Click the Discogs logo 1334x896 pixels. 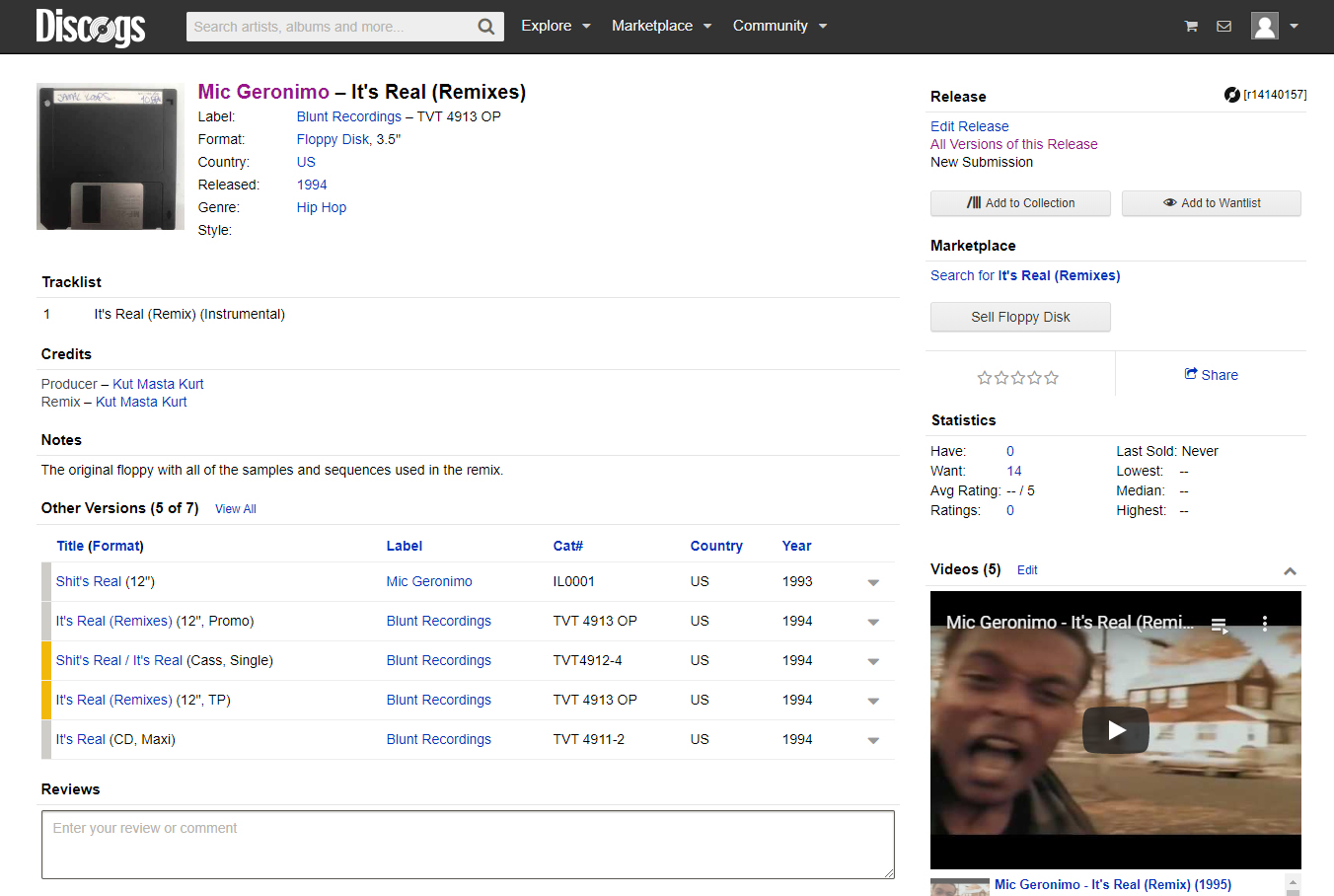(x=90, y=27)
